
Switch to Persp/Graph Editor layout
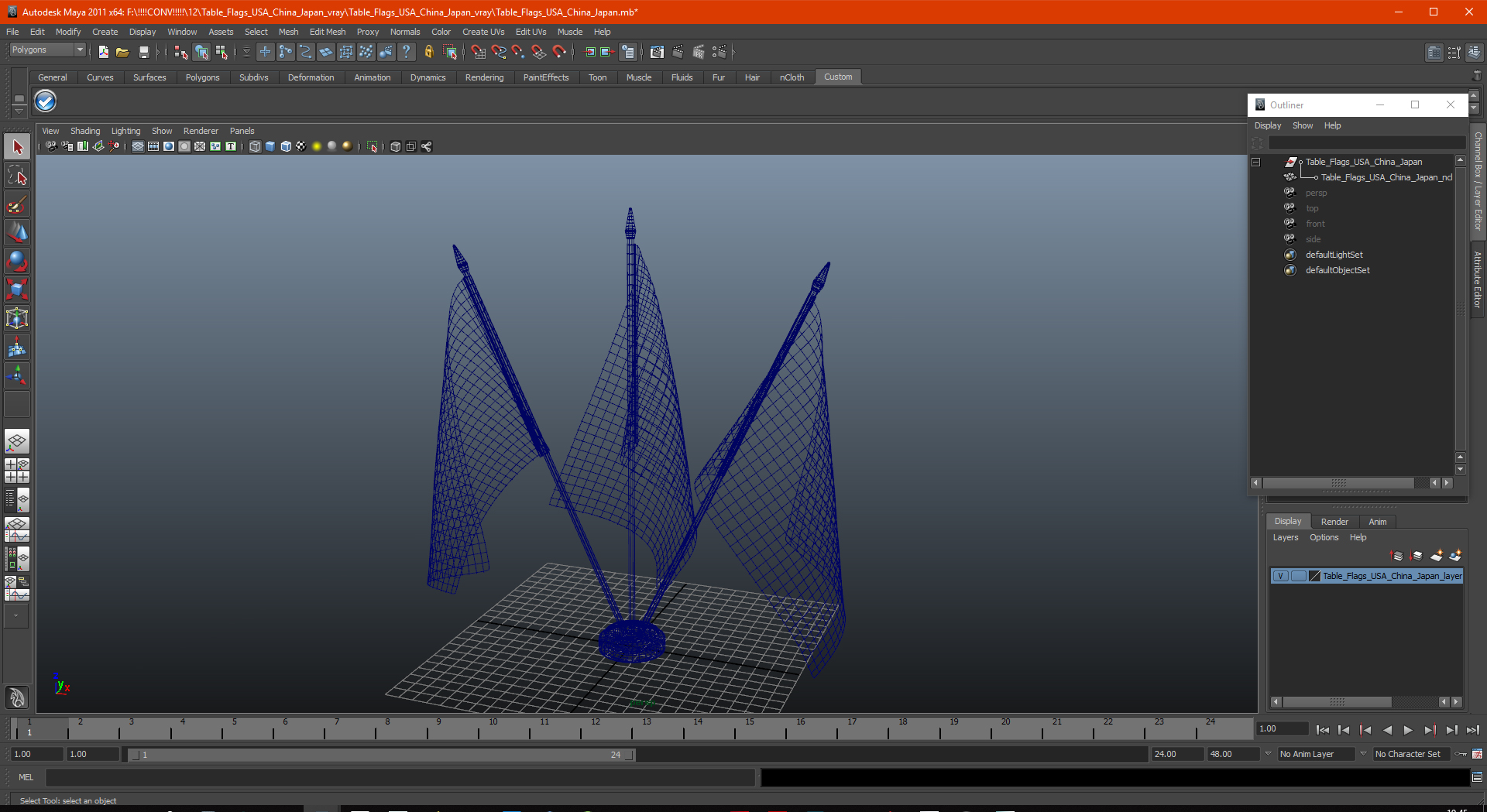click(17, 529)
